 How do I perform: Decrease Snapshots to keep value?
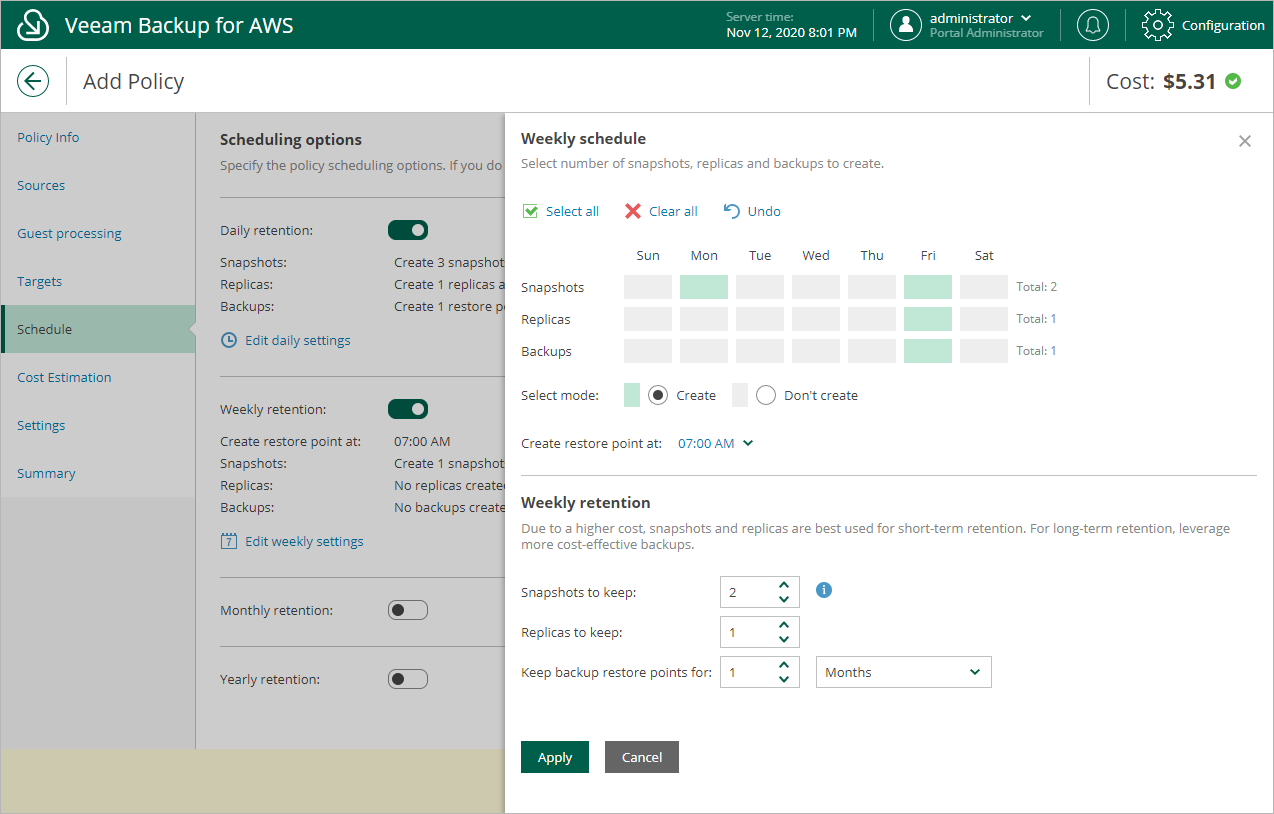click(x=784, y=599)
